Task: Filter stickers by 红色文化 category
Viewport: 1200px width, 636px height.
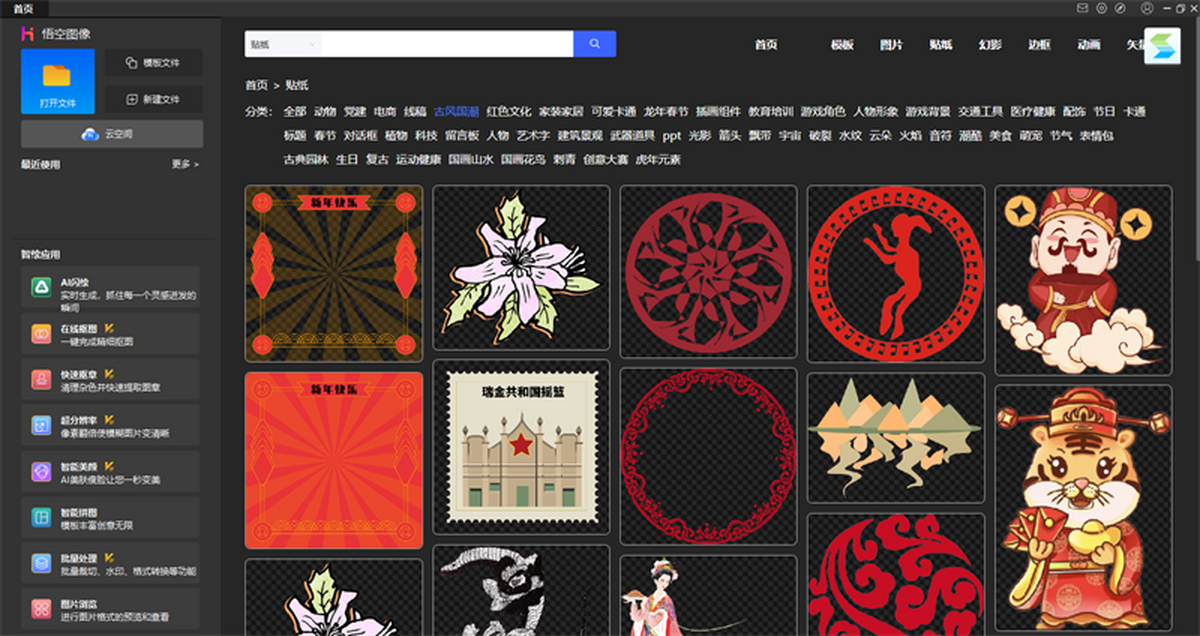Action: point(509,111)
